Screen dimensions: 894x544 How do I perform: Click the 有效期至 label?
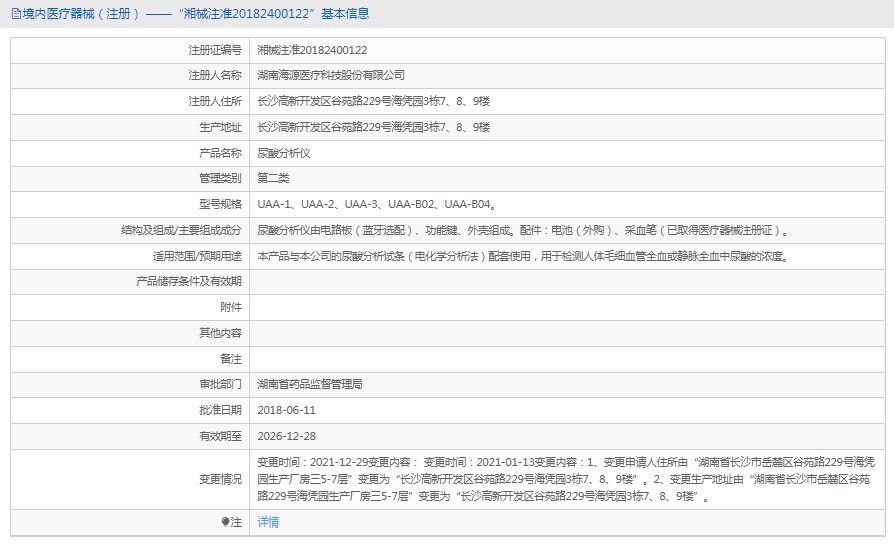pos(220,436)
